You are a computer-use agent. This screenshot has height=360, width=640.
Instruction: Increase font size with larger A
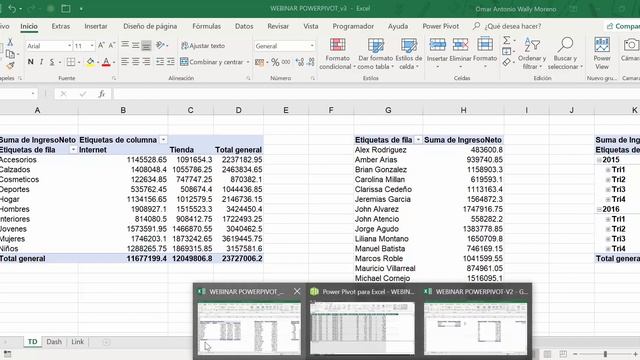coord(101,46)
